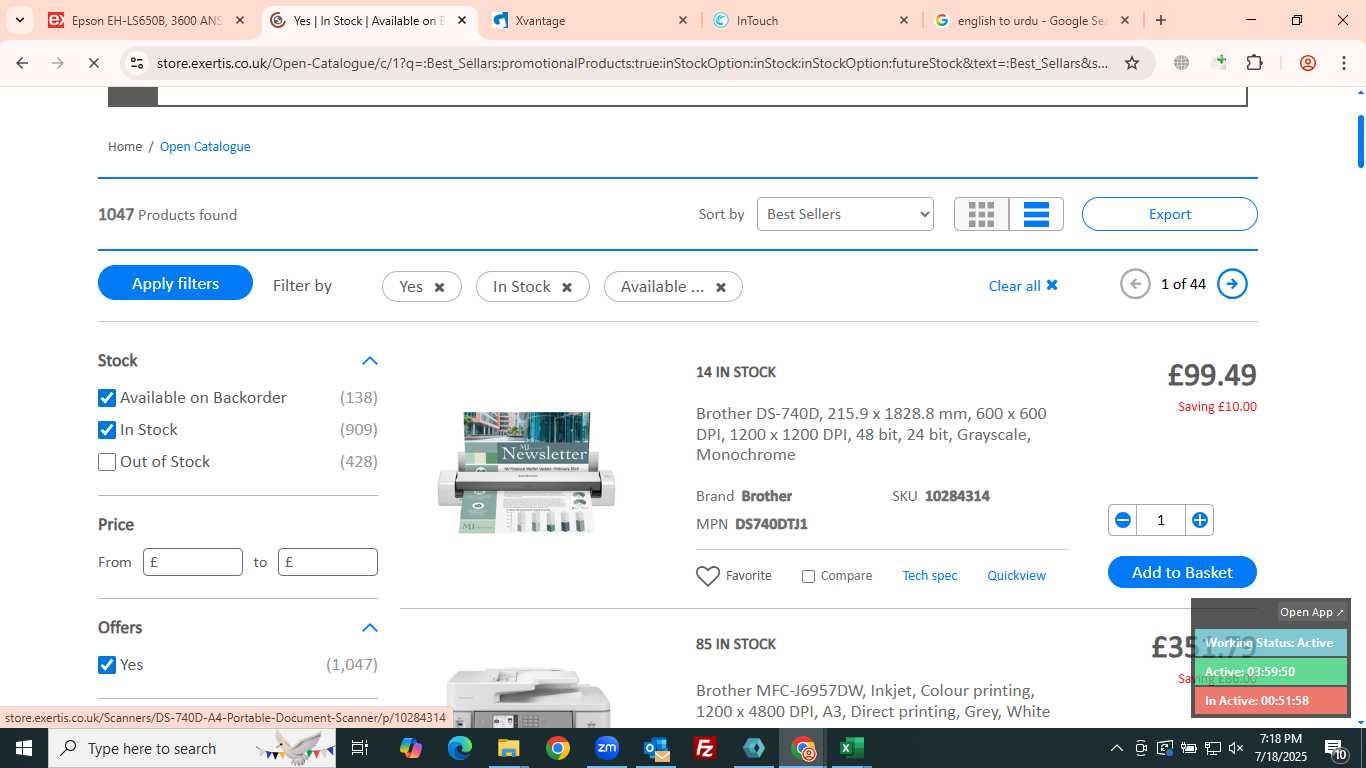Viewport: 1366px width, 768px height.
Task: Remove the 'Yes' filter chip
Action: point(439,287)
